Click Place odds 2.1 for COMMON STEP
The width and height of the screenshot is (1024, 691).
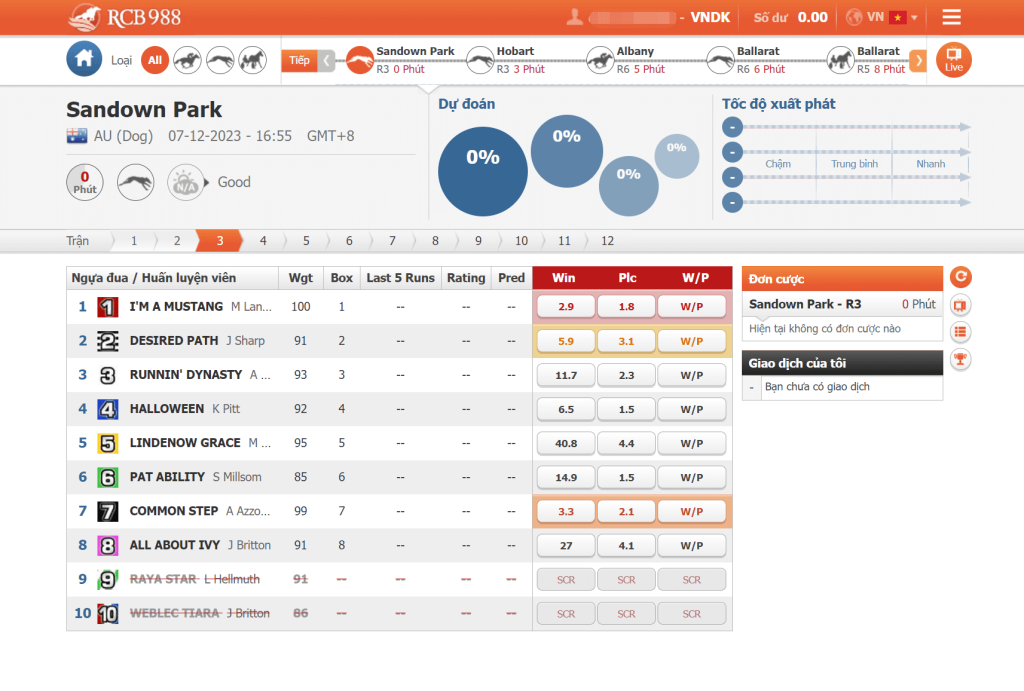[x=626, y=511]
